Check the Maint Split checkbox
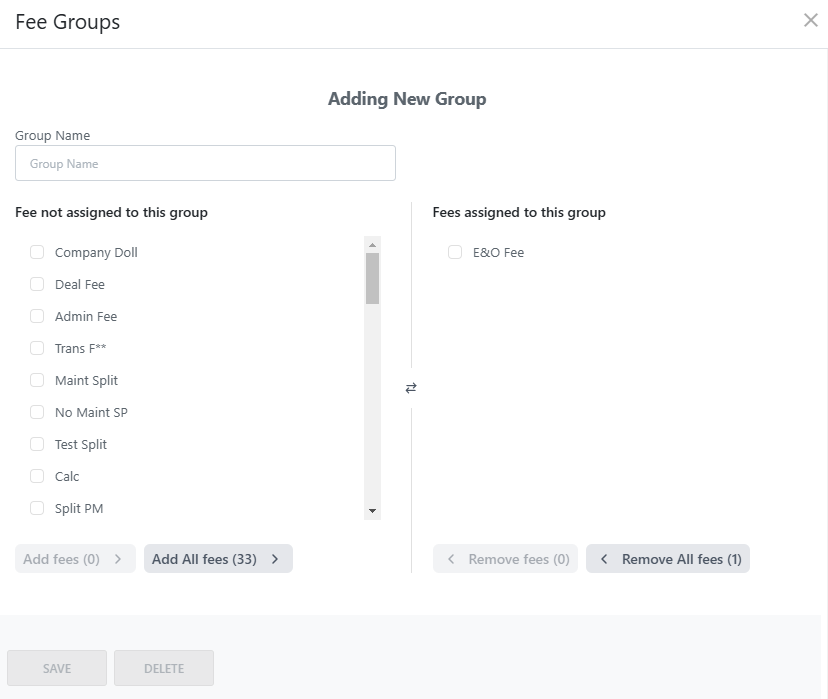The height and width of the screenshot is (699, 828). pyautogui.click(x=37, y=380)
